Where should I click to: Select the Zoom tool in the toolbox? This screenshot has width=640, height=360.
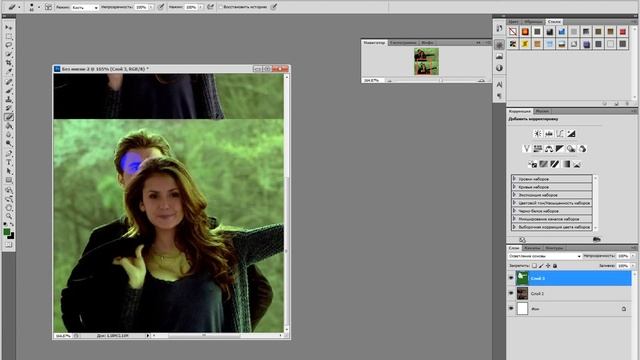pyautogui.click(x=9, y=216)
